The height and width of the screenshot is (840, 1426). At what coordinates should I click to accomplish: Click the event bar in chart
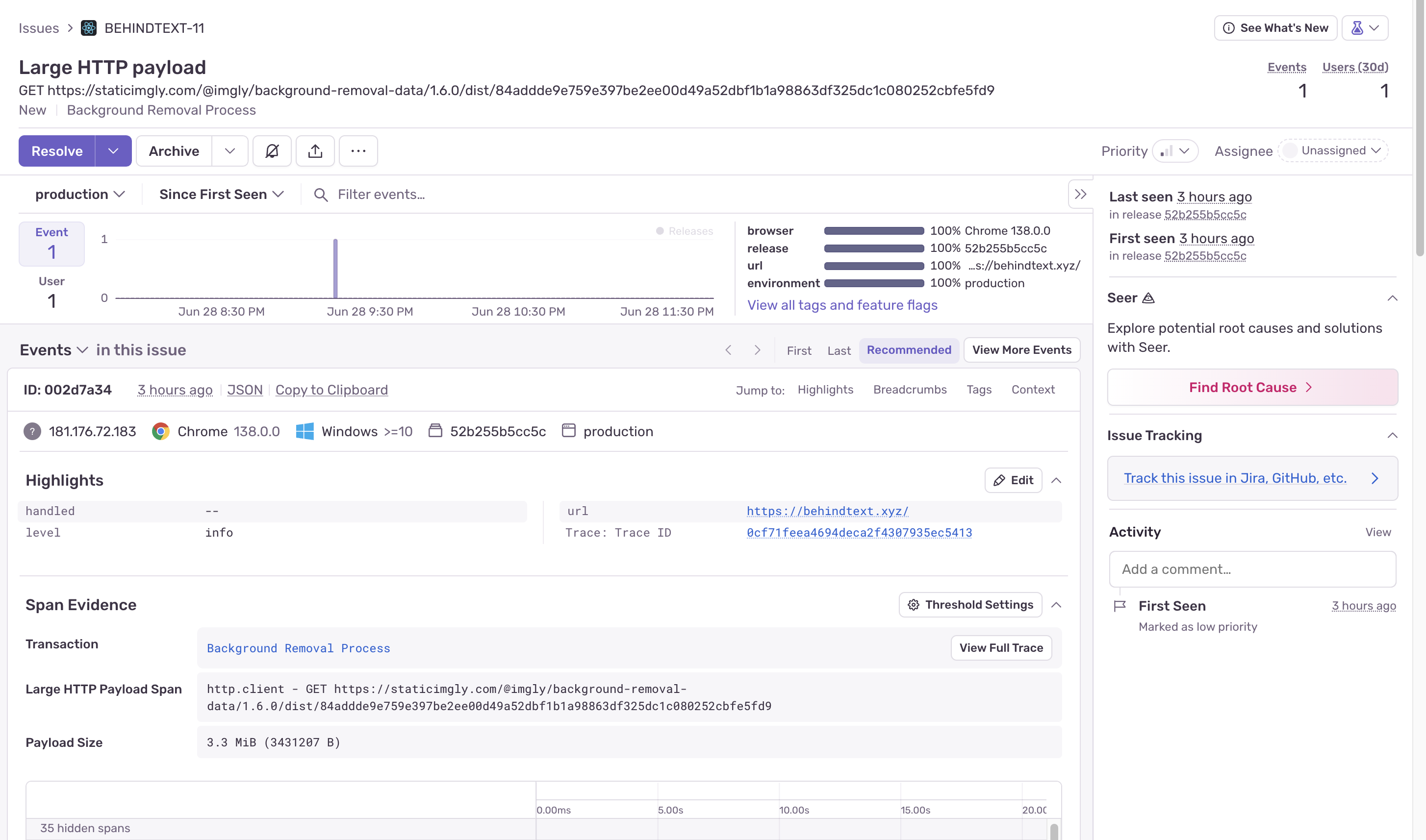[x=335, y=269]
